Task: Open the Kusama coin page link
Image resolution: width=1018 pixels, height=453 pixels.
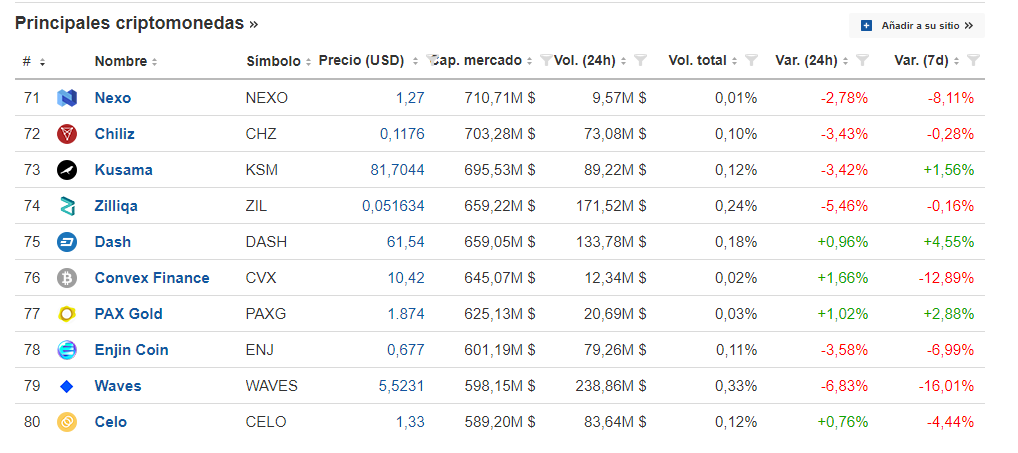Action: click(123, 170)
